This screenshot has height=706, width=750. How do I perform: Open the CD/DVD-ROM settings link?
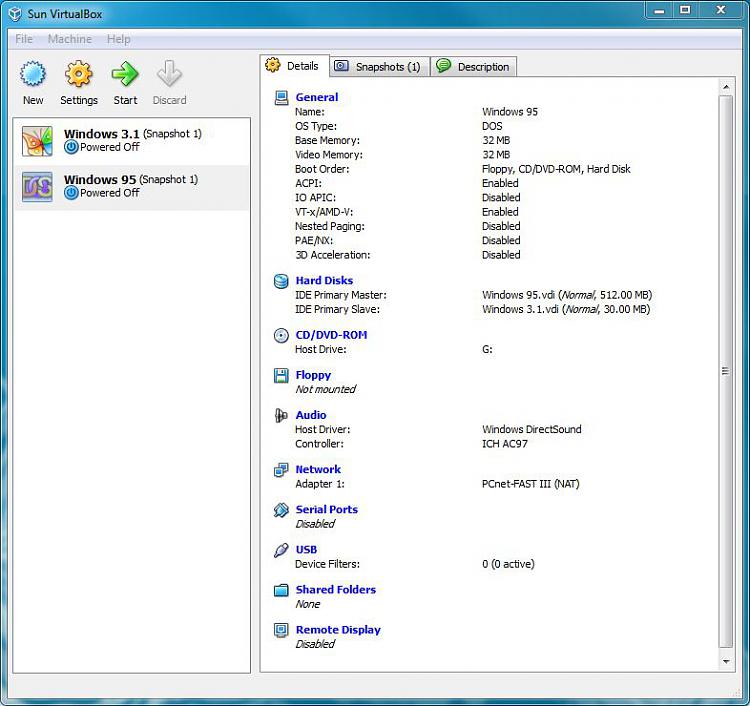pos(331,335)
